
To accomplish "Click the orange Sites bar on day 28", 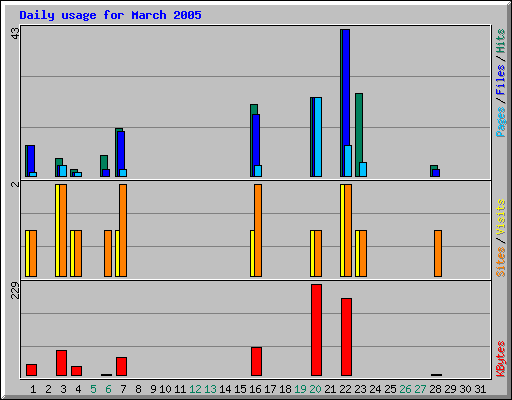I will point(438,253).
